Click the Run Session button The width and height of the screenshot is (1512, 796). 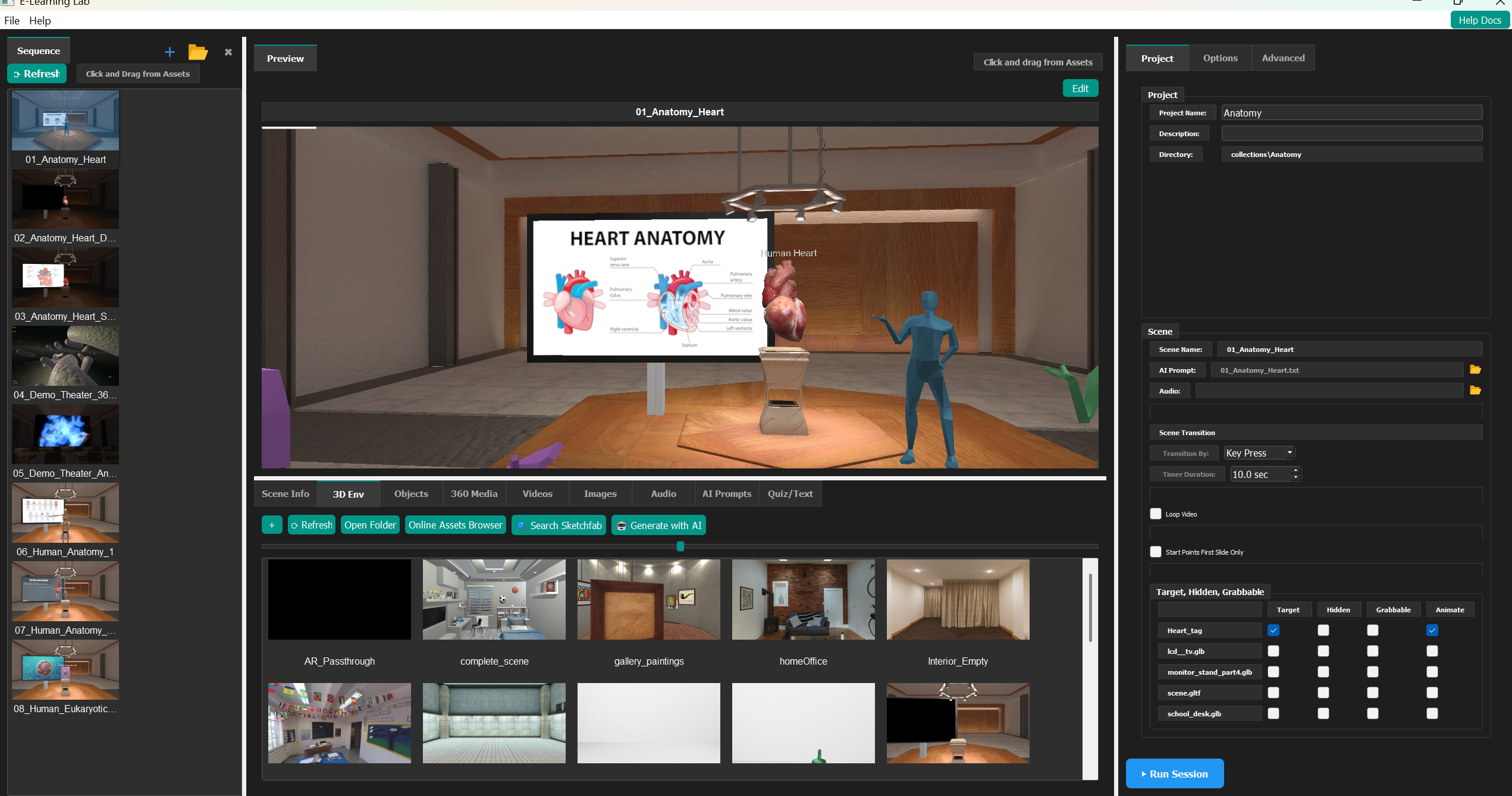click(1174, 773)
